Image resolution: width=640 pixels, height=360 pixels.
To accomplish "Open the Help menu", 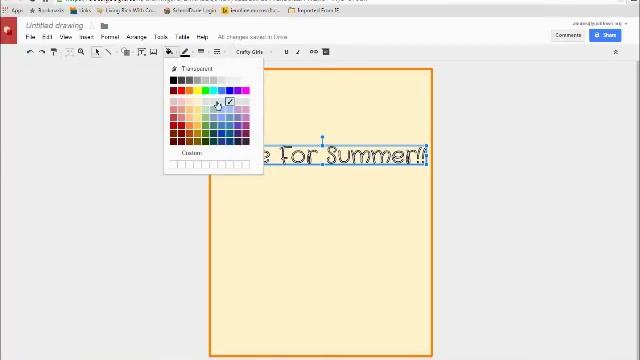I will (x=202, y=37).
